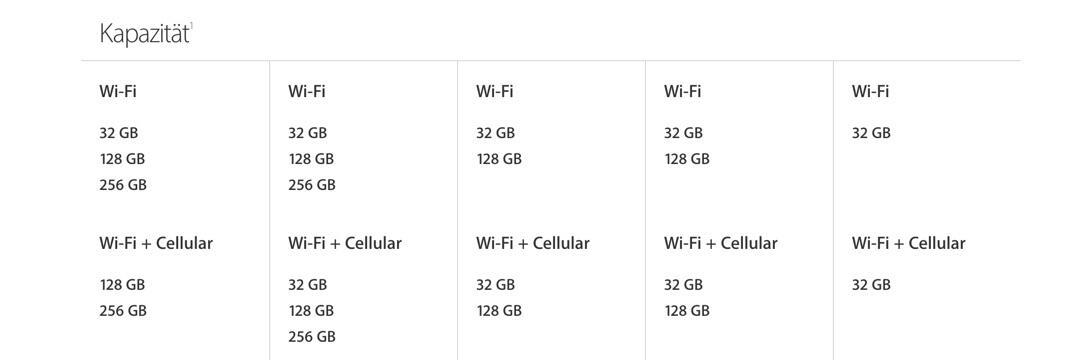Click the Wi-Fi label in the second column

[307, 91]
